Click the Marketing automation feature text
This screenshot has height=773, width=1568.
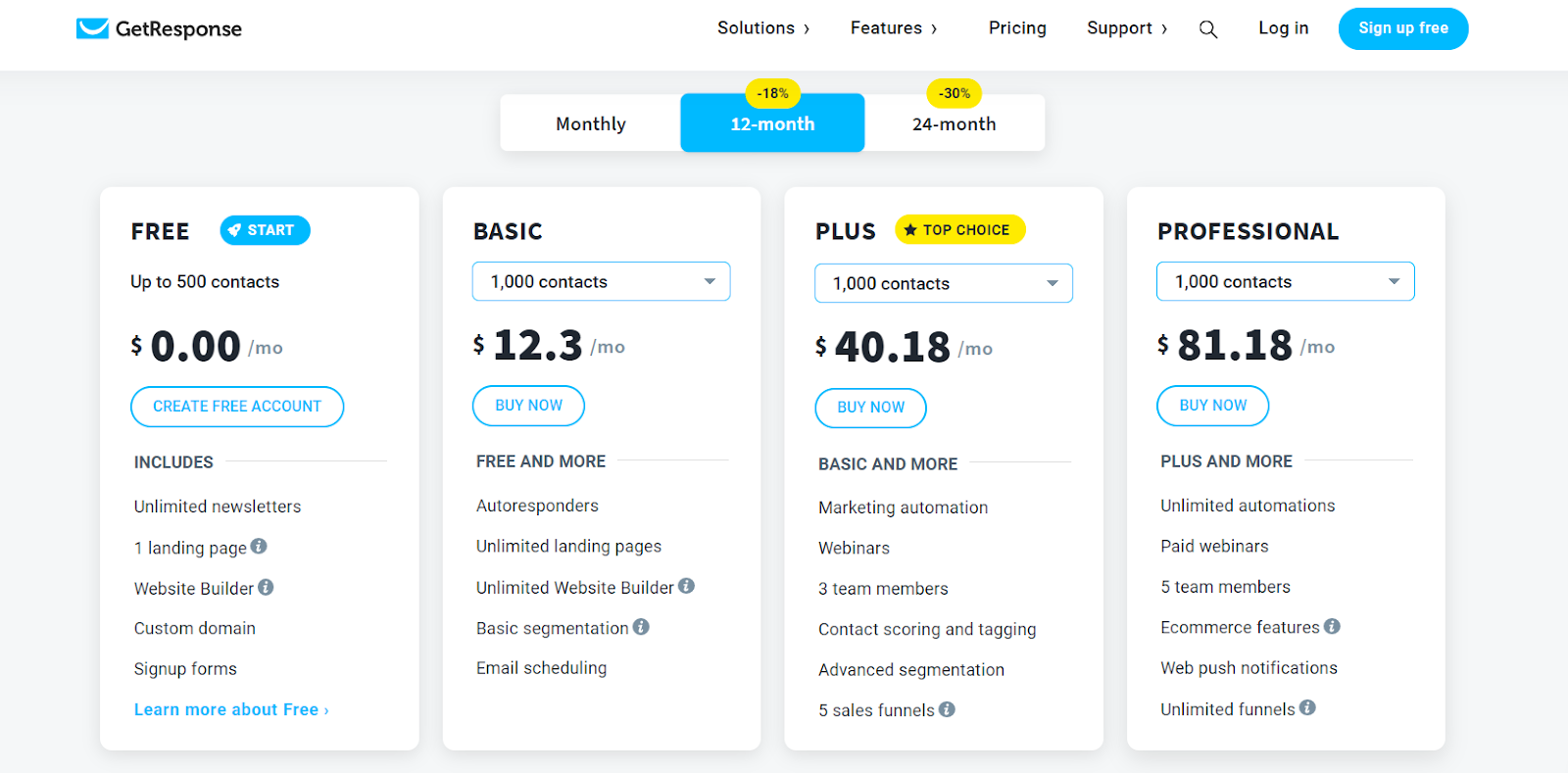pos(904,507)
